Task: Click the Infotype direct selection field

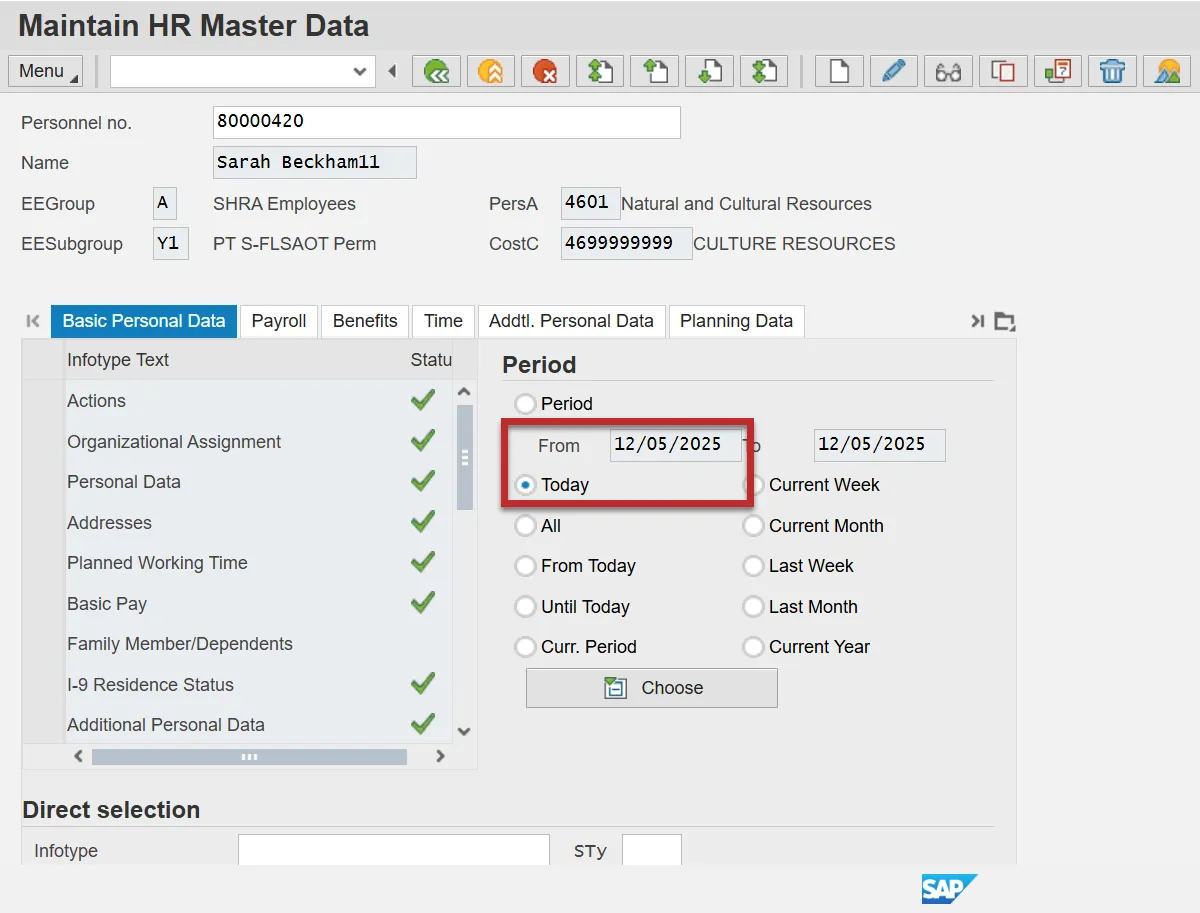Action: (393, 851)
